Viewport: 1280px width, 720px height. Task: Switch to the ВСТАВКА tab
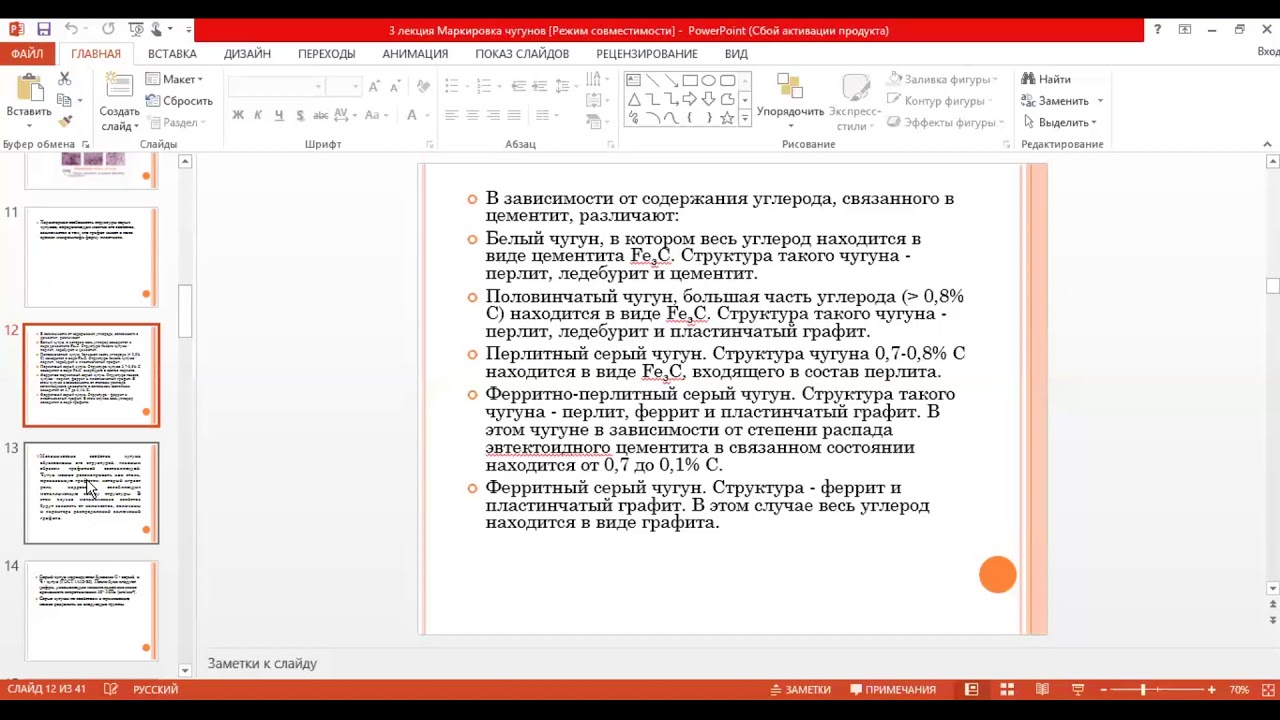pyautogui.click(x=172, y=53)
